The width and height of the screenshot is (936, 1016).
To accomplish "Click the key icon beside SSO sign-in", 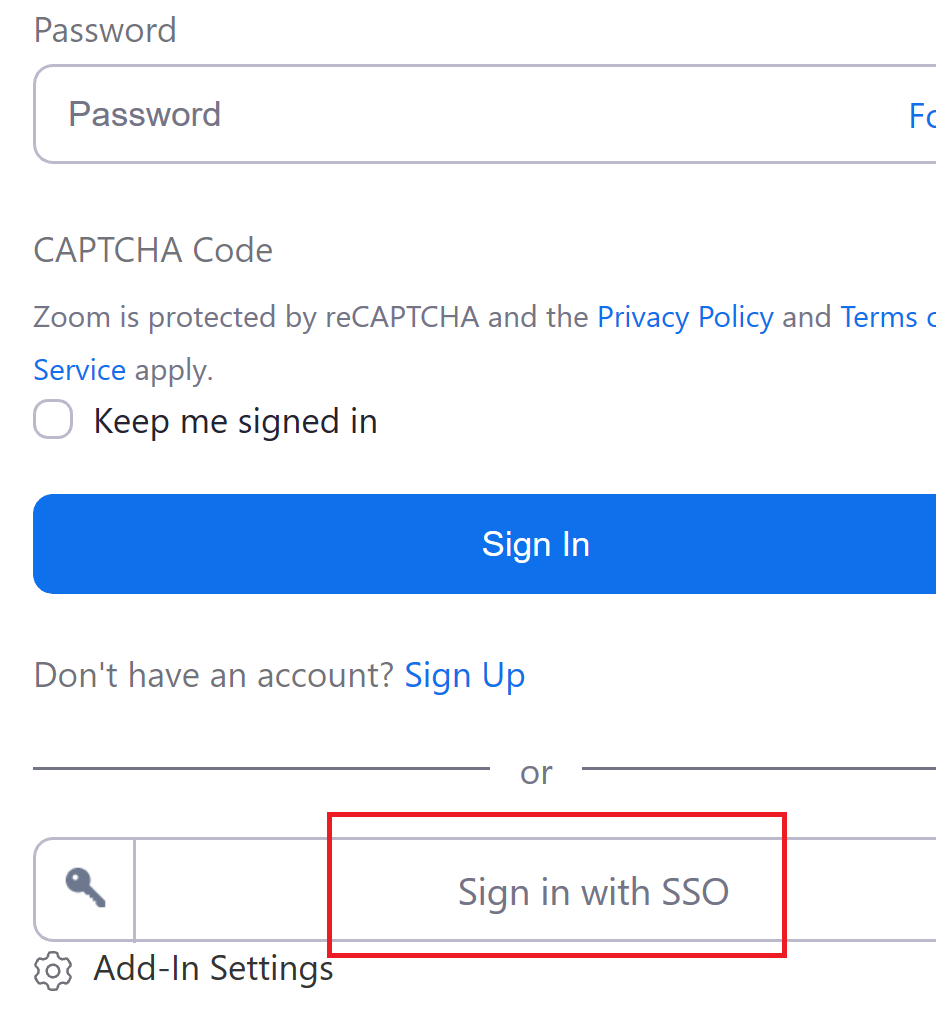I will pos(86,888).
